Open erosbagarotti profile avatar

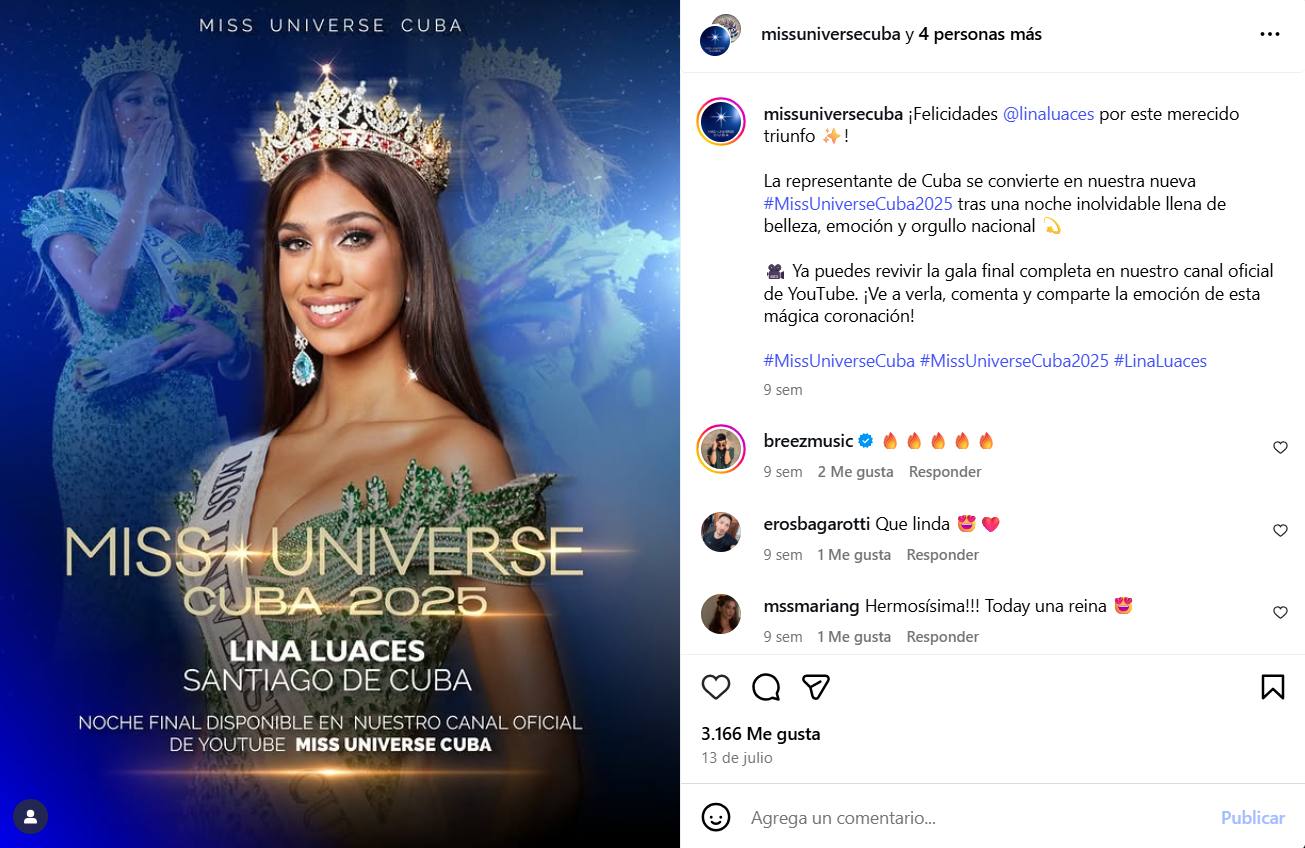click(x=721, y=532)
